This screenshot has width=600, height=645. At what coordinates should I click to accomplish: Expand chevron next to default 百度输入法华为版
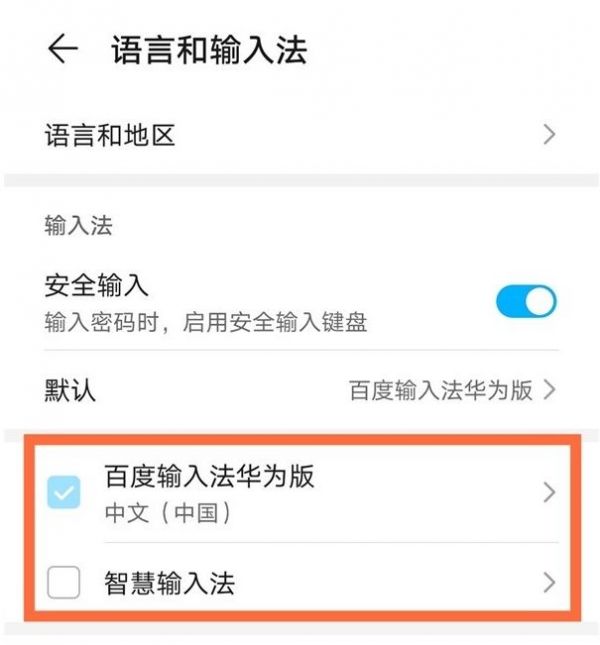[x=549, y=390]
